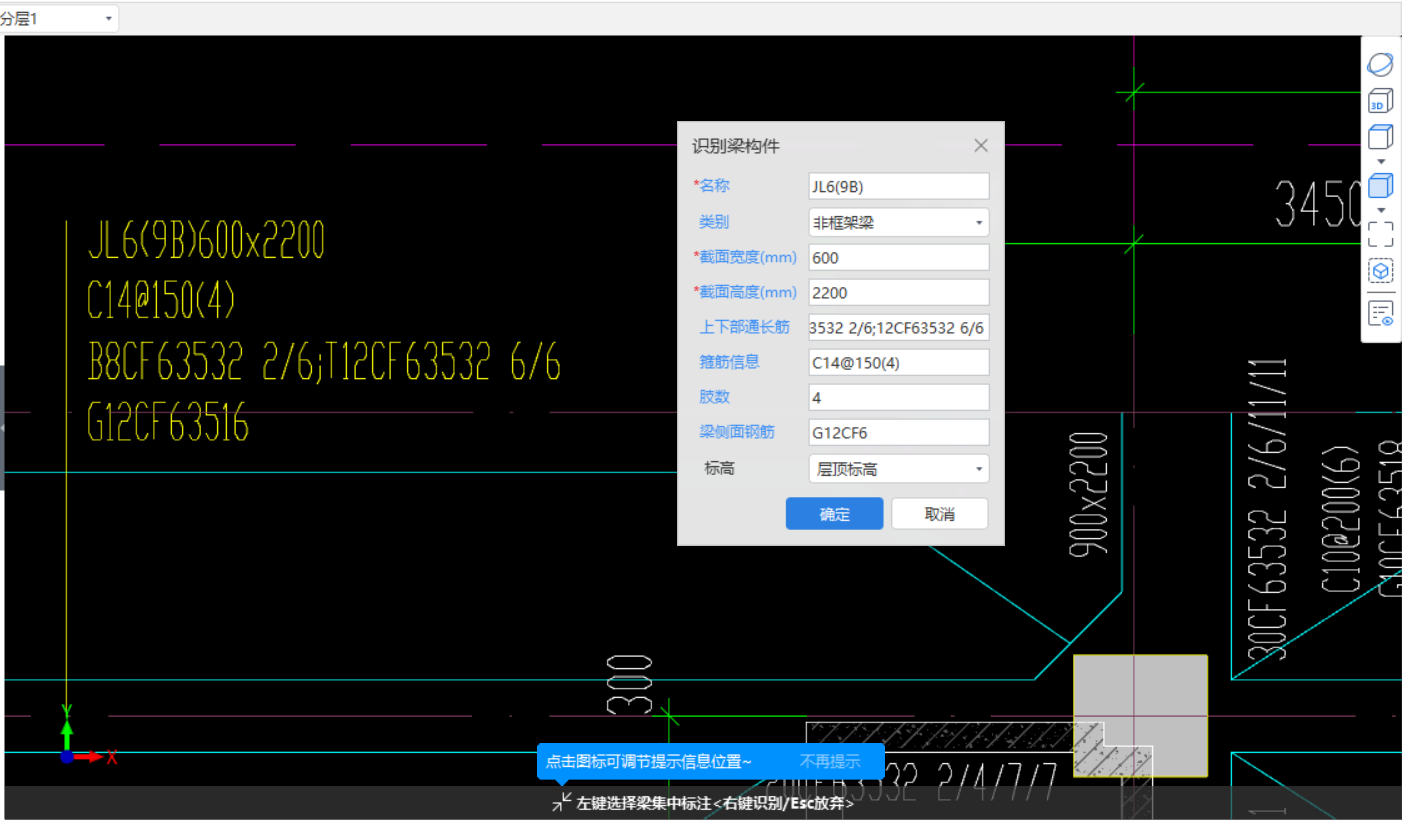Click the prompt position adjust arrows icon
The height and width of the screenshot is (822, 1402).
tap(562, 802)
